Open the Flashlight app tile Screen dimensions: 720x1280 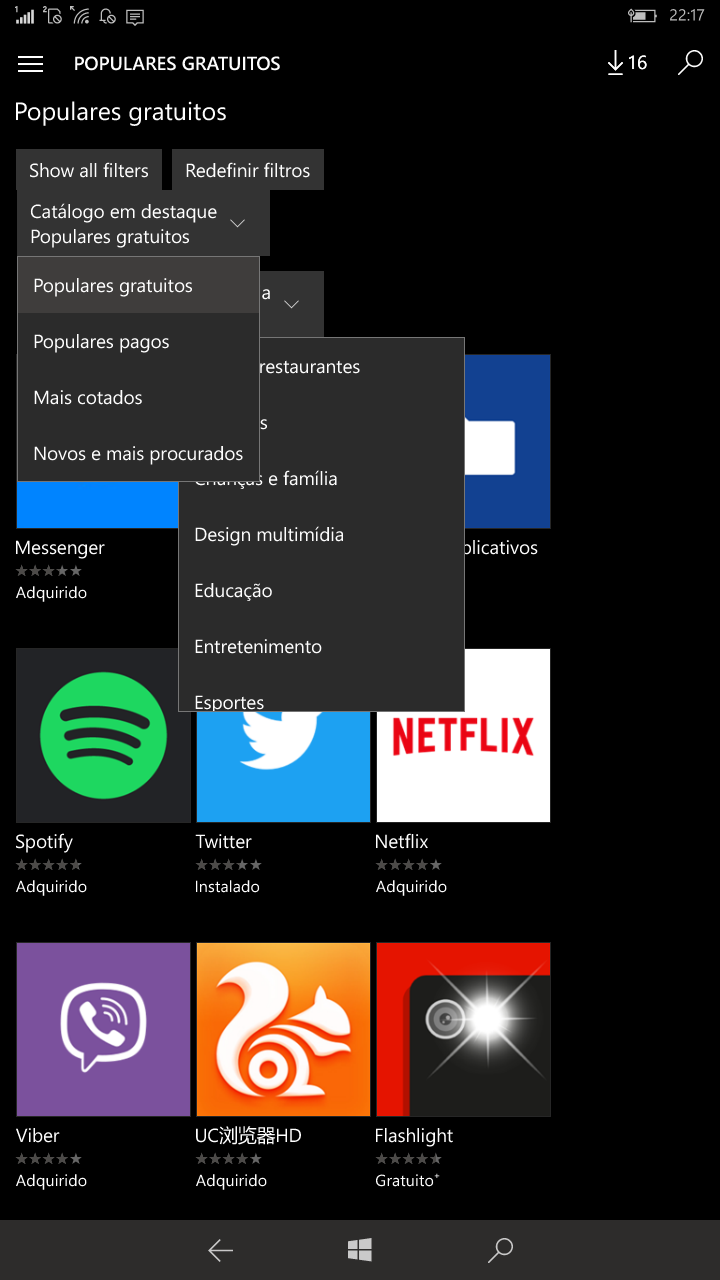(463, 1029)
